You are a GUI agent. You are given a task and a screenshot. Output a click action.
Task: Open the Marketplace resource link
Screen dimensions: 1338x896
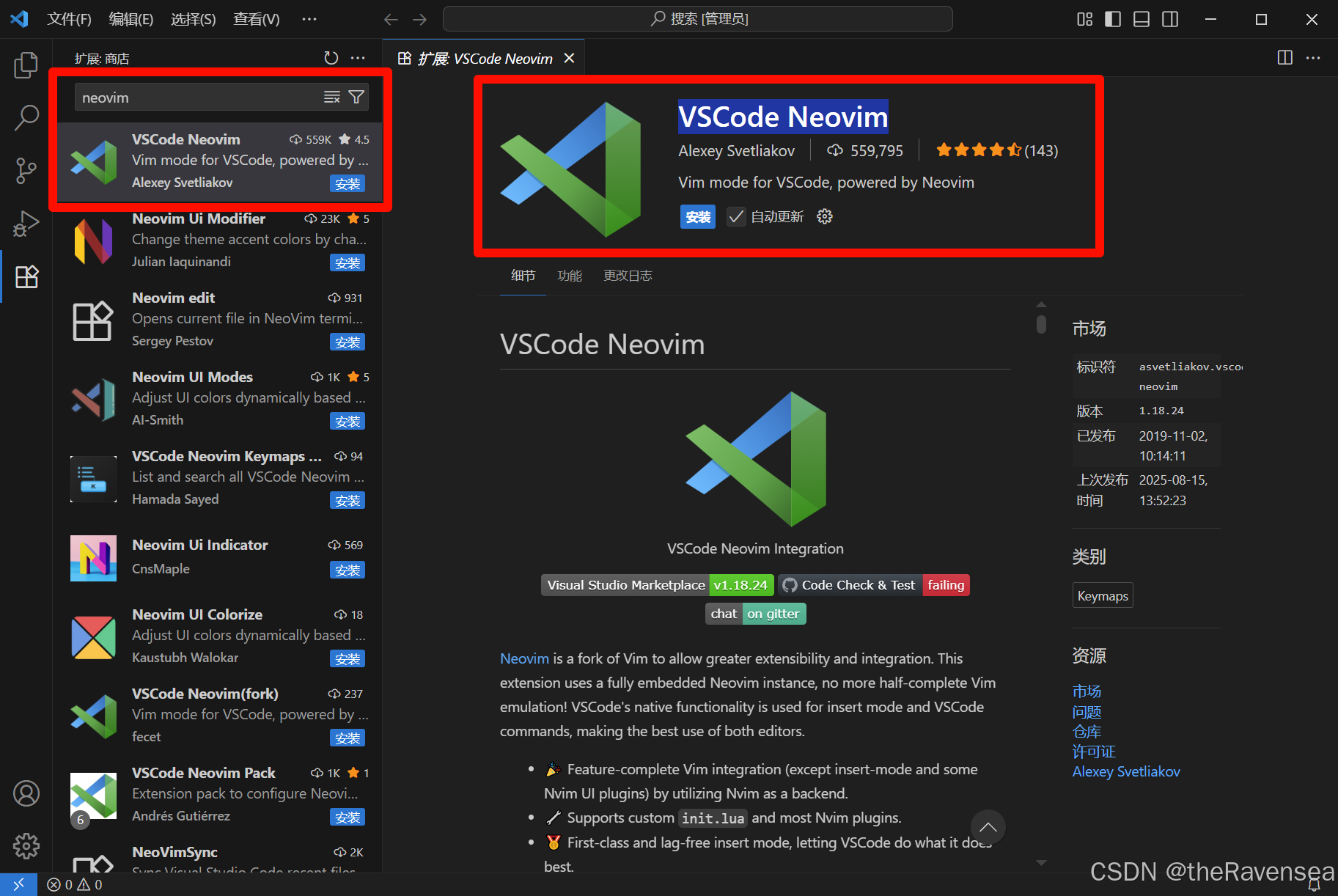[1087, 691]
